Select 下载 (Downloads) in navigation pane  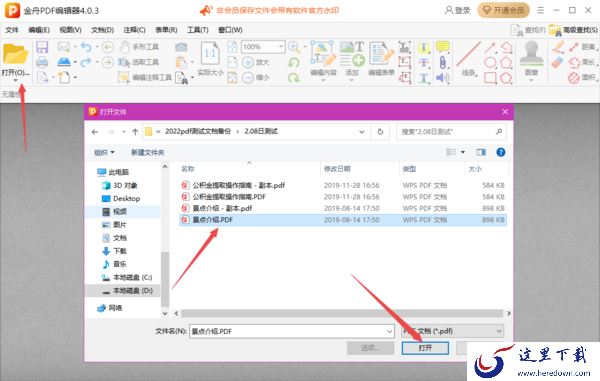click(x=120, y=251)
